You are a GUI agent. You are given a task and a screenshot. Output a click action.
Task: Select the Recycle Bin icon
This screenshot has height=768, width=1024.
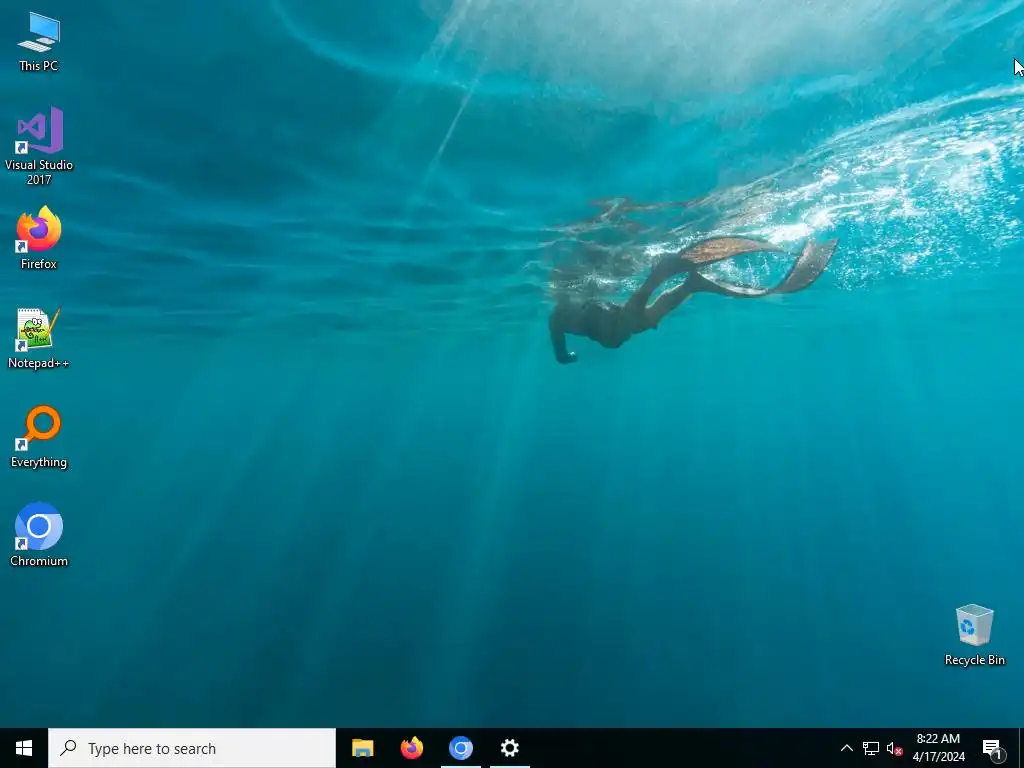click(x=974, y=635)
